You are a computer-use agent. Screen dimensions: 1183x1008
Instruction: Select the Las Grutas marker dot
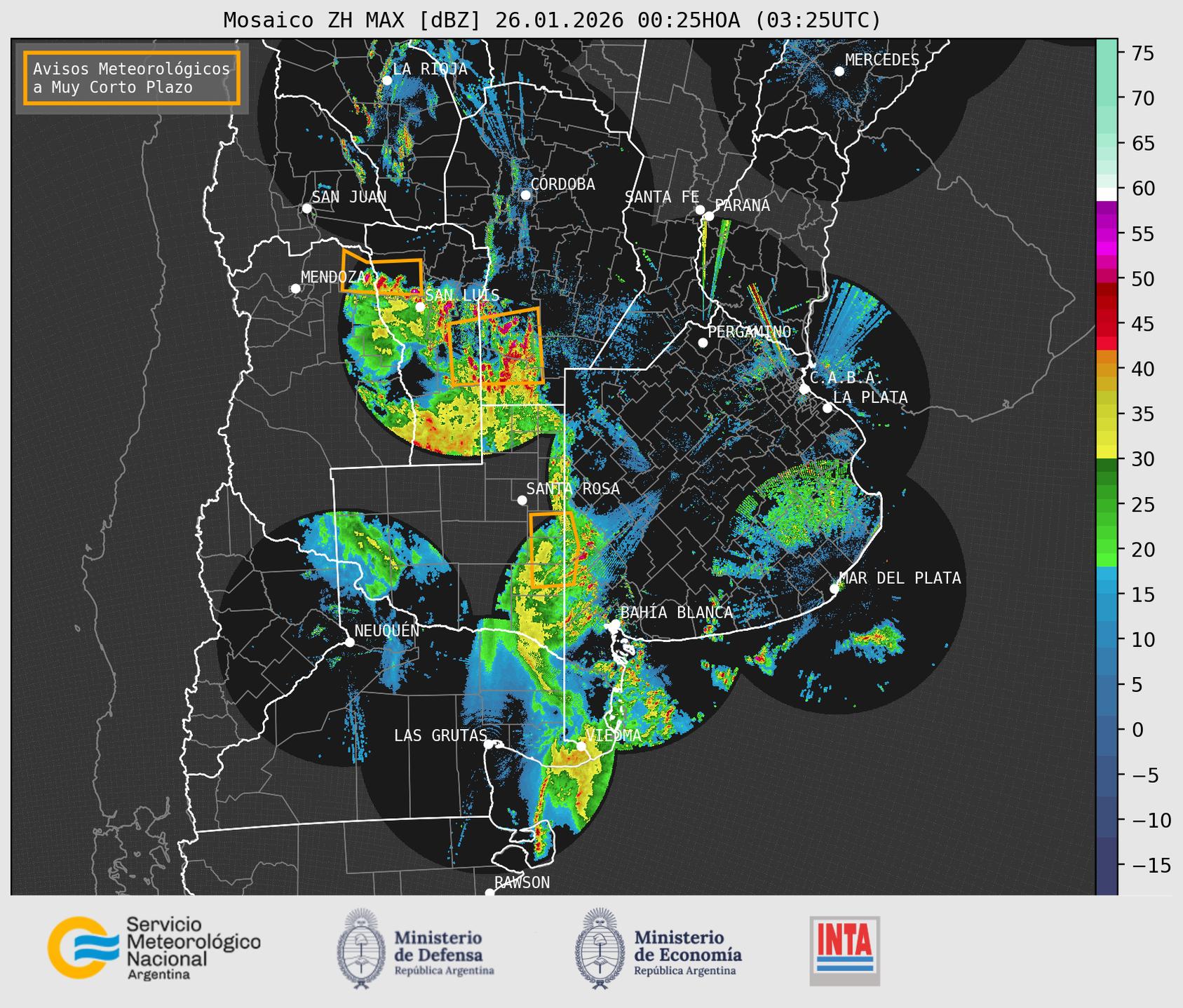point(489,744)
